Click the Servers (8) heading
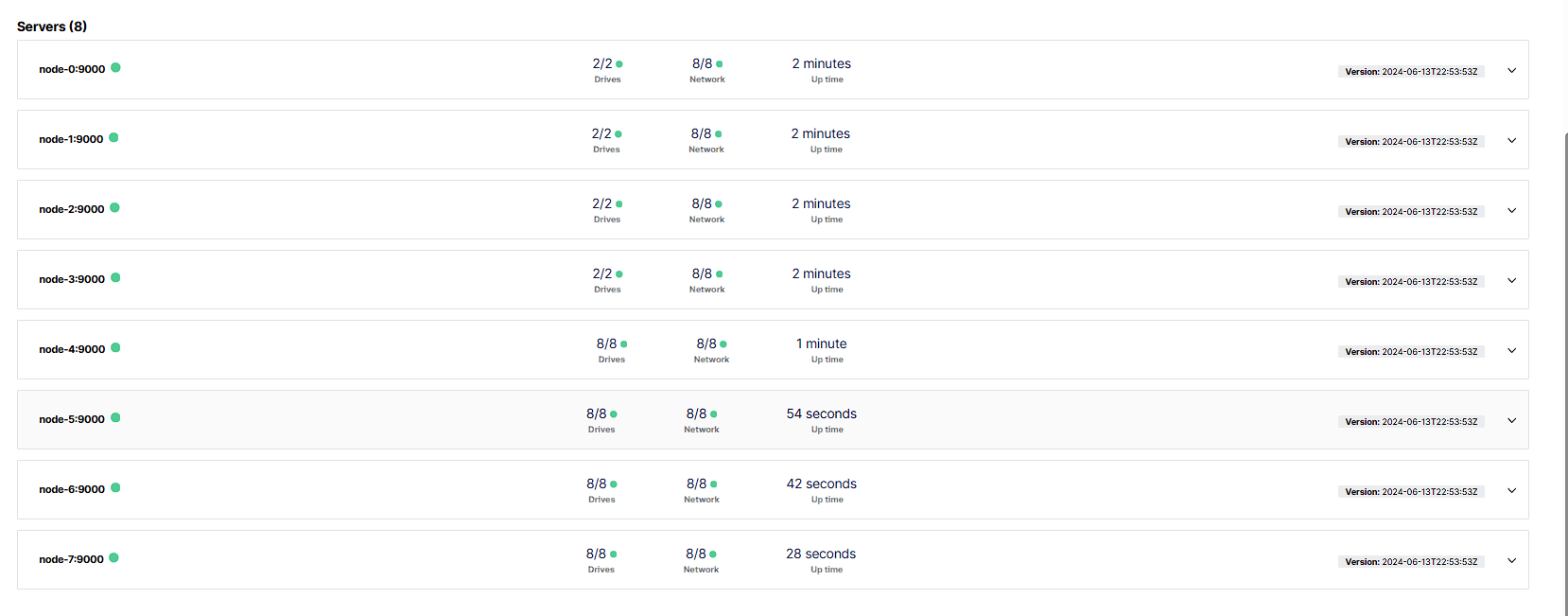This screenshot has width=1568, height=616. point(52,26)
